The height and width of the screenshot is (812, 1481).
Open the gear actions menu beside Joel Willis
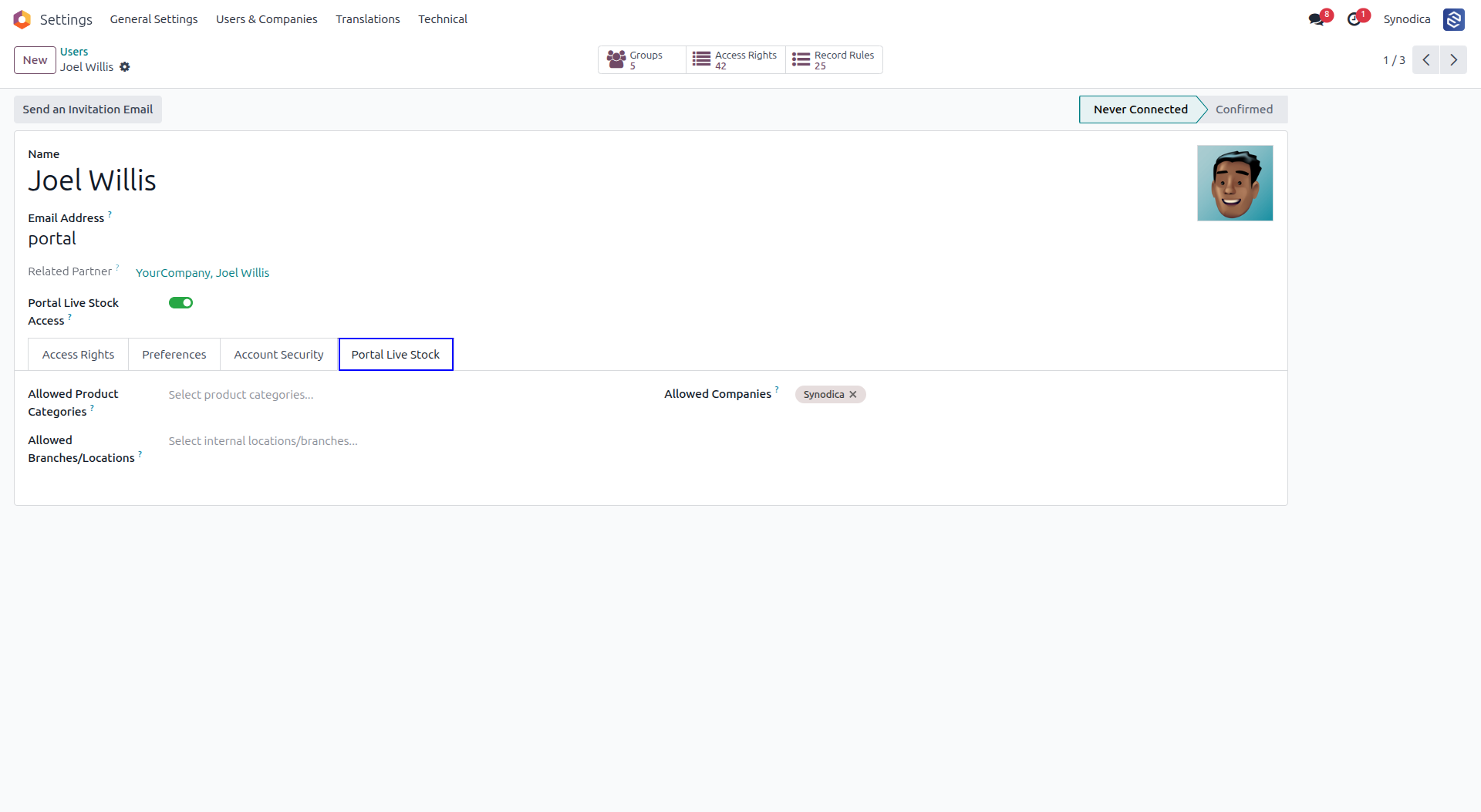125,67
